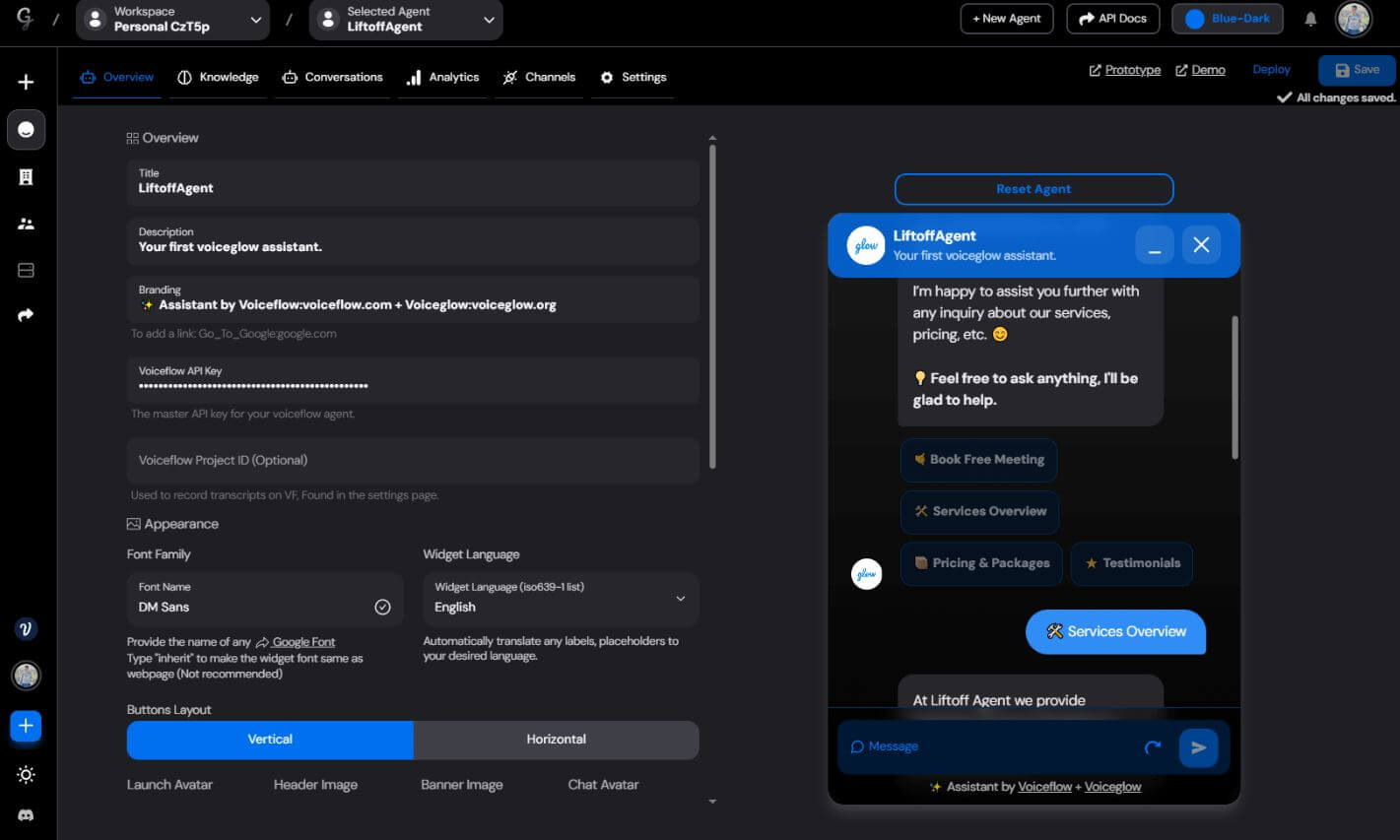Click the glow chat avatar beside quick replies
The width and height of the screenshot is (1400, 840).
coord(867,574)
